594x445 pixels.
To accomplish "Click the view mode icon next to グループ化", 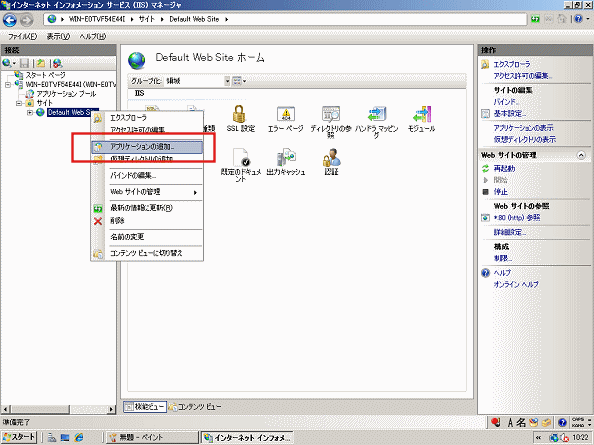I will (237, 81).
